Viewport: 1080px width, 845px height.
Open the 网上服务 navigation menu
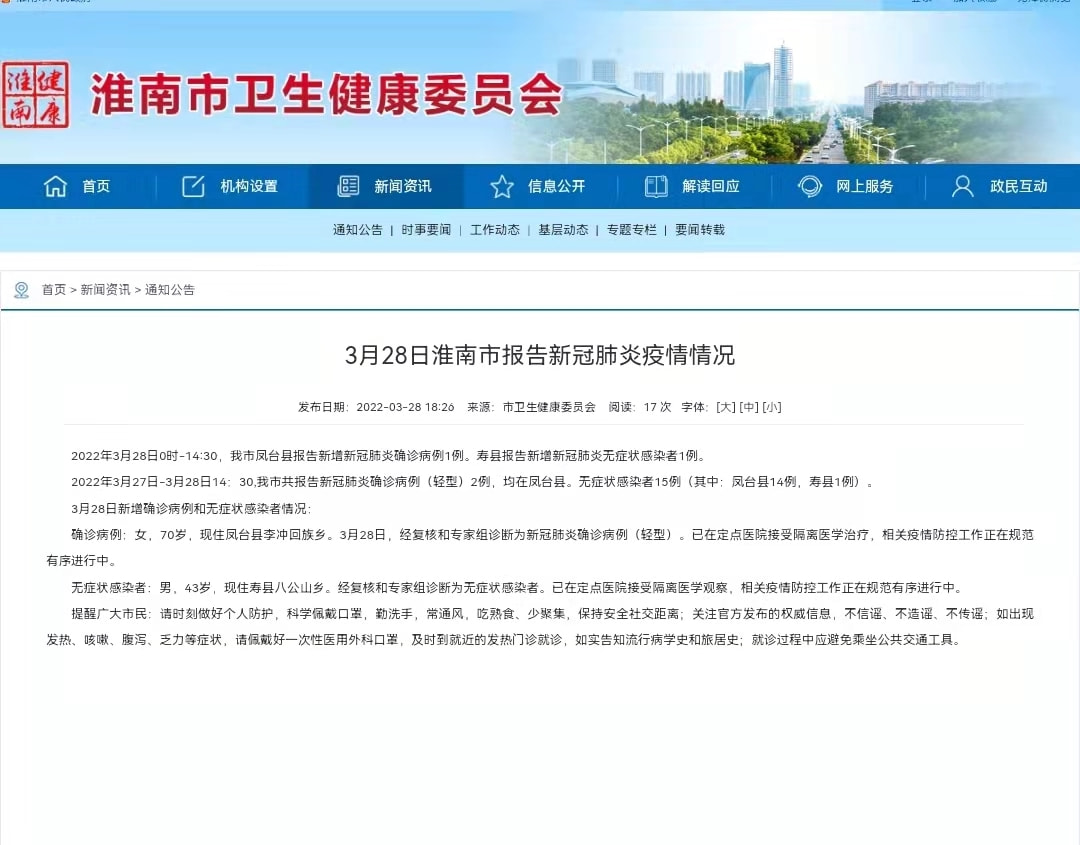click(864, 186)
